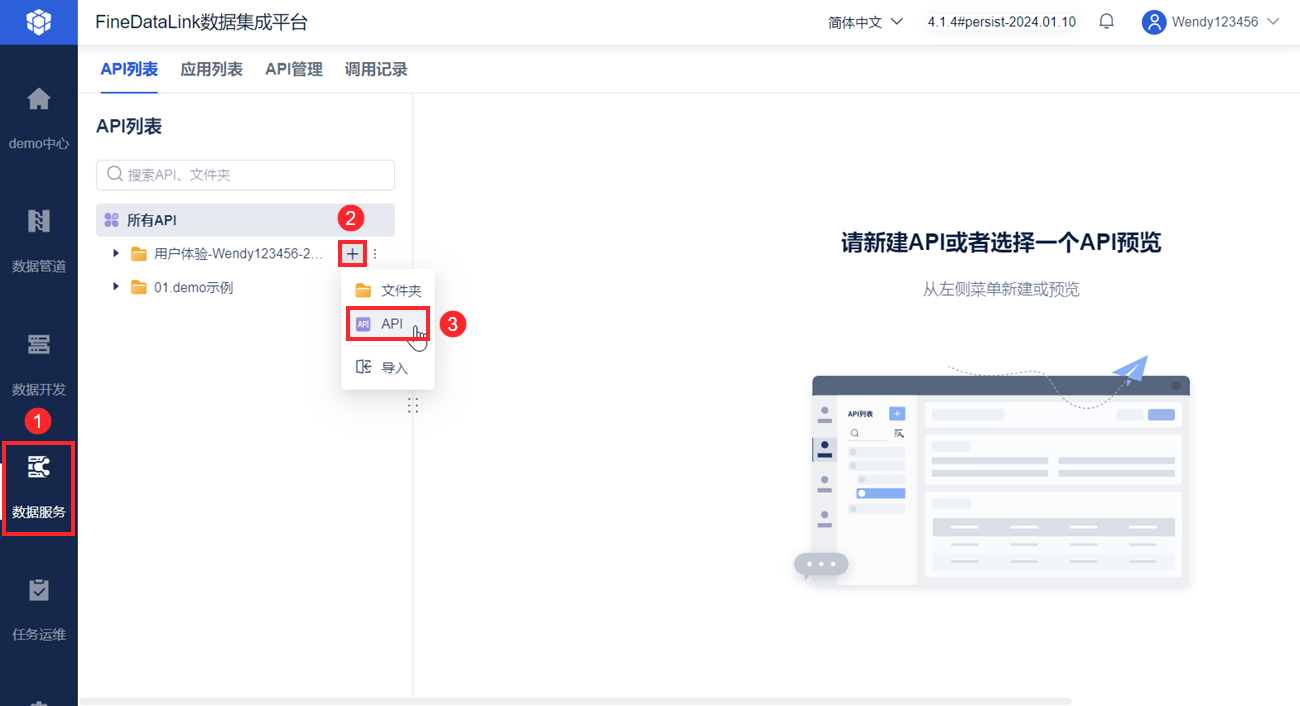The image size is (1300, 706).
Task: Select the 01.demo示例 folder row
Action: (245, 287)
